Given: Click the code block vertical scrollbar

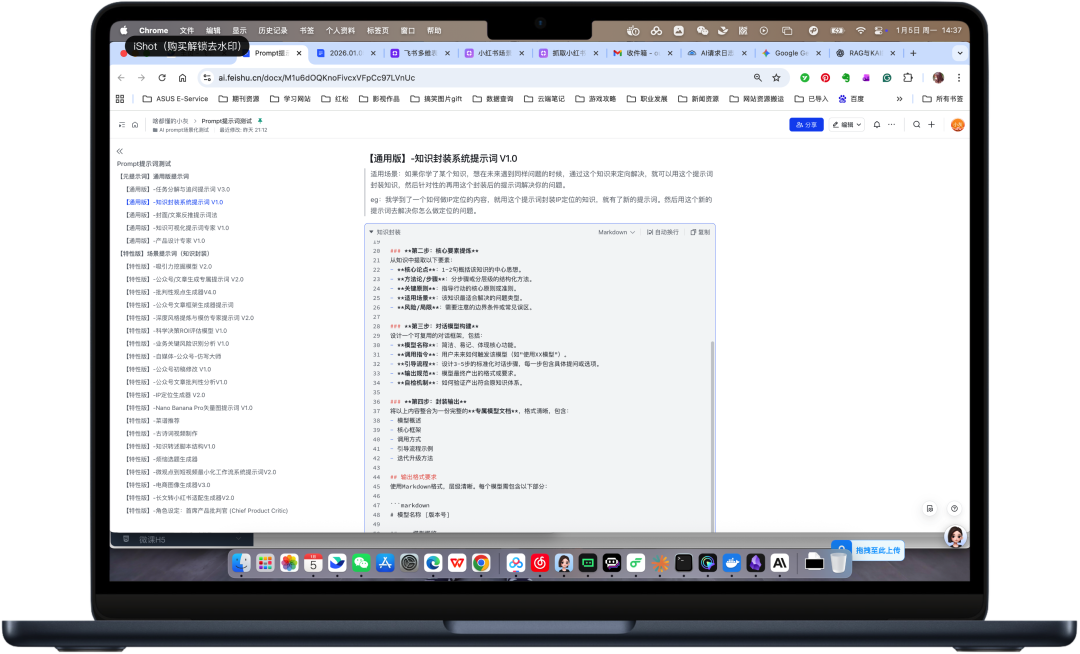Looking at the screenshot, I should tap(712, 435).
